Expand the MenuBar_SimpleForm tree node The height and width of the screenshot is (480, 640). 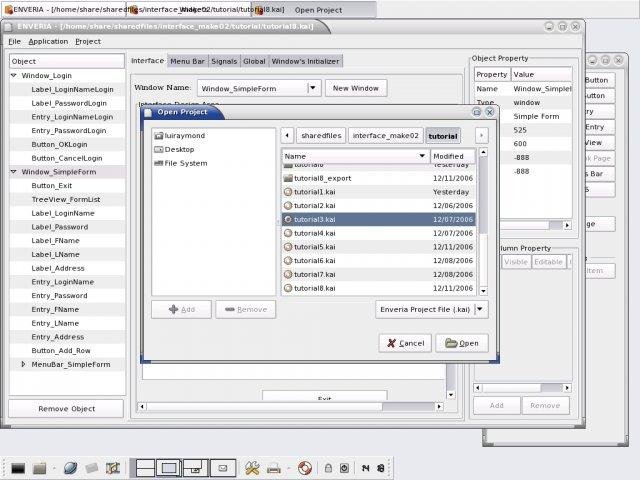click(23, 364)
